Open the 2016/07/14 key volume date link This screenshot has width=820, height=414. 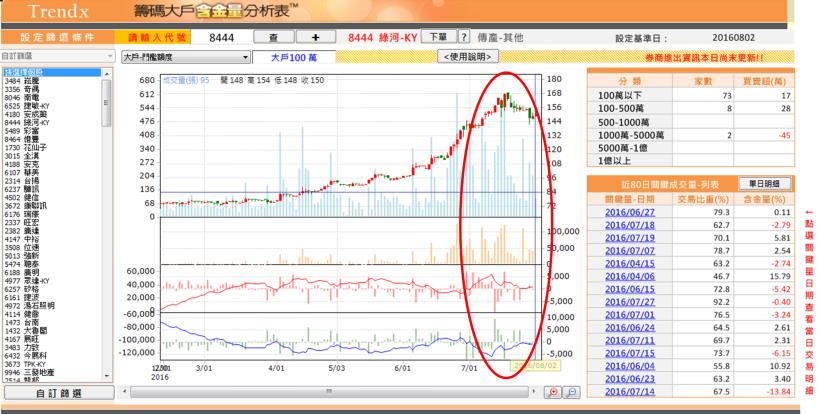click(x=630, y=392)
